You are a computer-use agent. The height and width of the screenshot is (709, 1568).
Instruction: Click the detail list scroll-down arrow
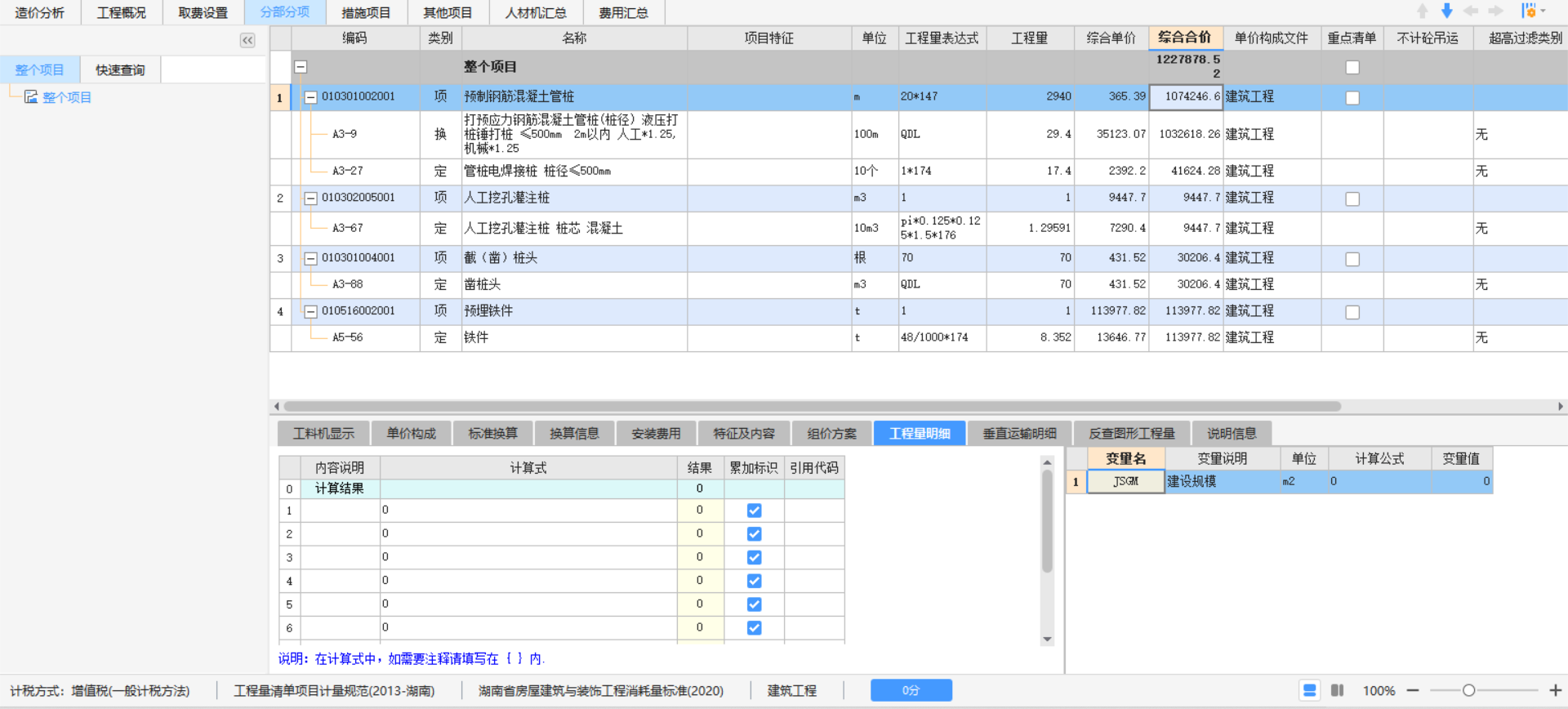(x=1047, y=639)
